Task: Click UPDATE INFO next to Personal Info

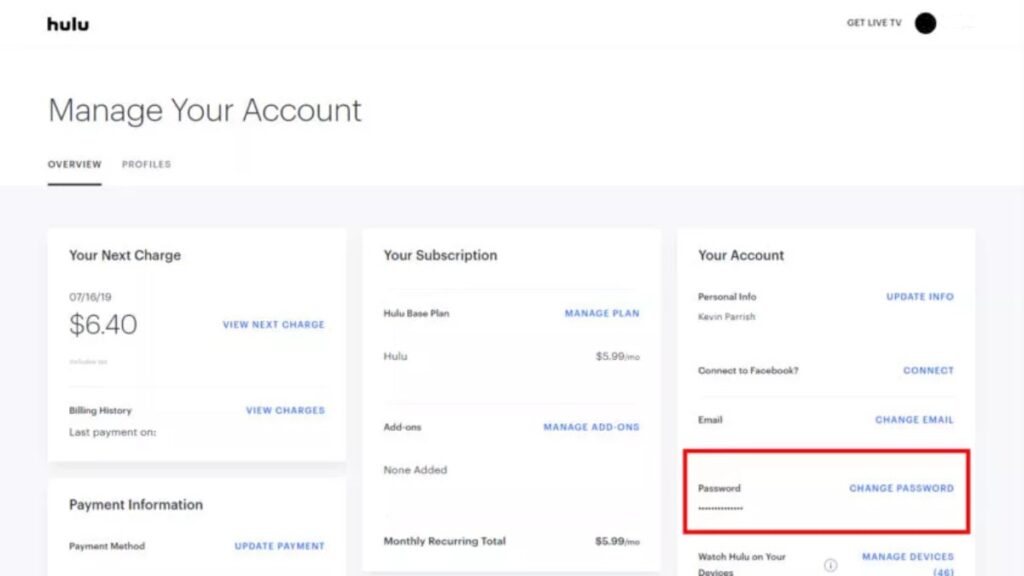Action: [919, 296]
